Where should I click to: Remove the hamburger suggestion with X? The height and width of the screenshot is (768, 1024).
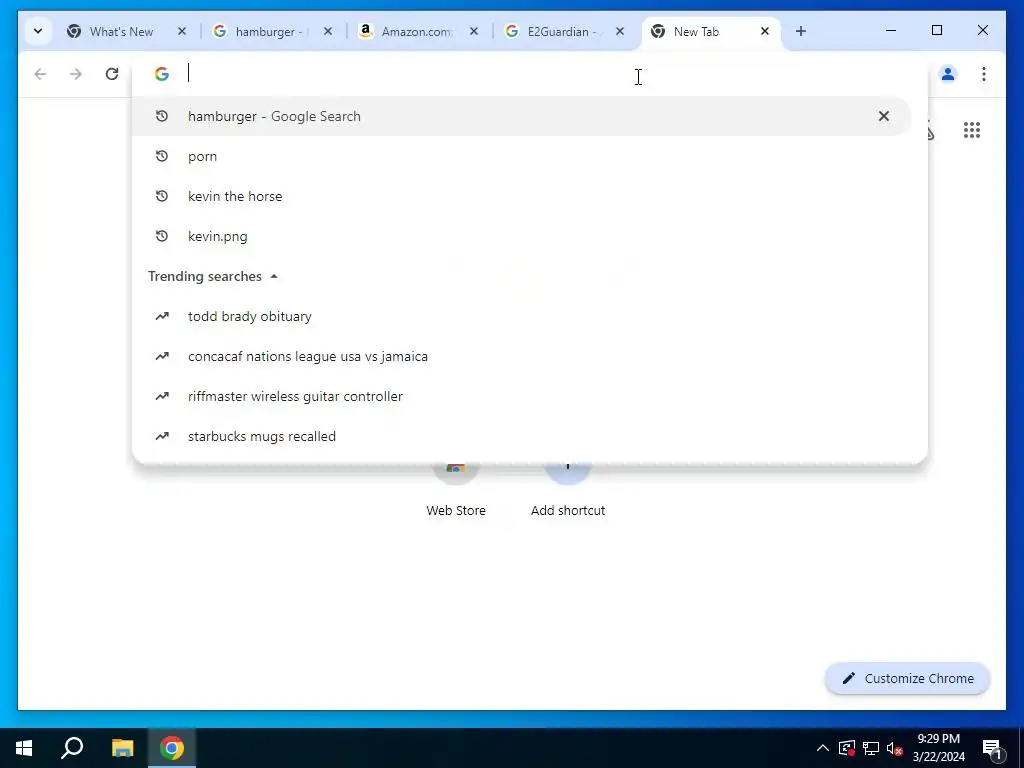(x=884, y=116)
